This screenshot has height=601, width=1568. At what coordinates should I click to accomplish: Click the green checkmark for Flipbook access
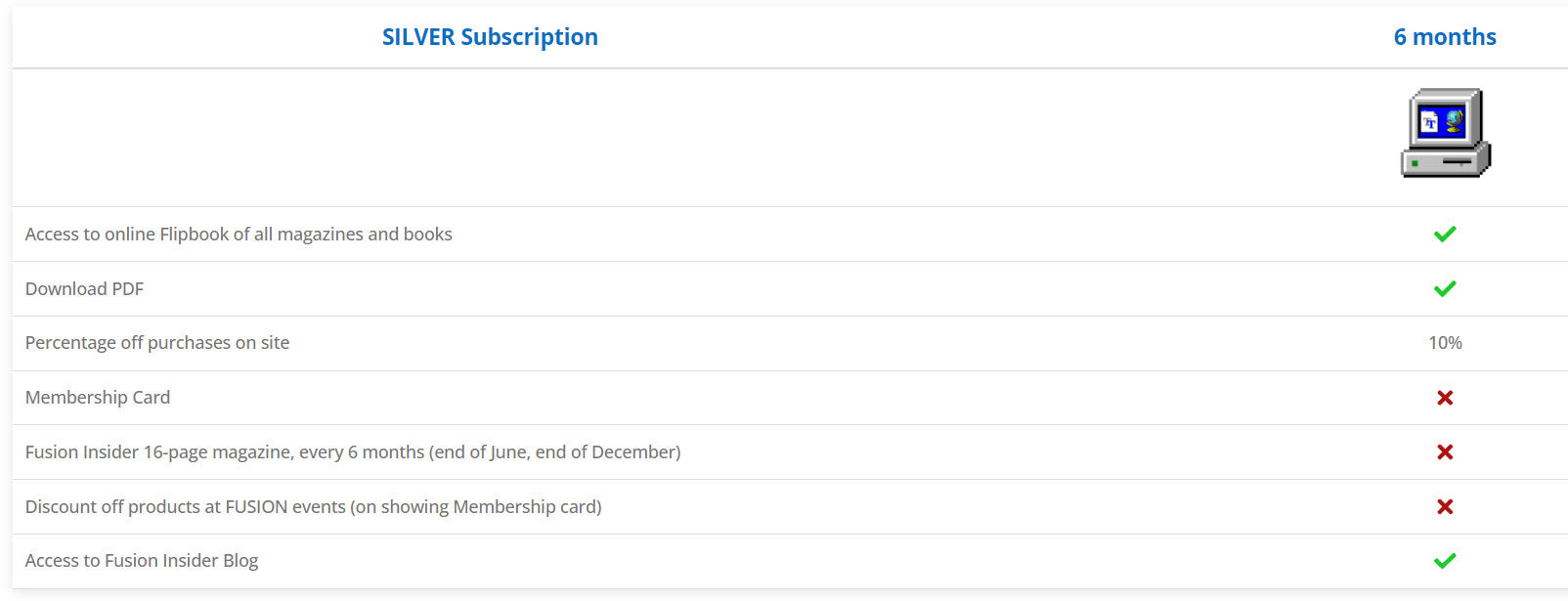tap(1445, 234)
